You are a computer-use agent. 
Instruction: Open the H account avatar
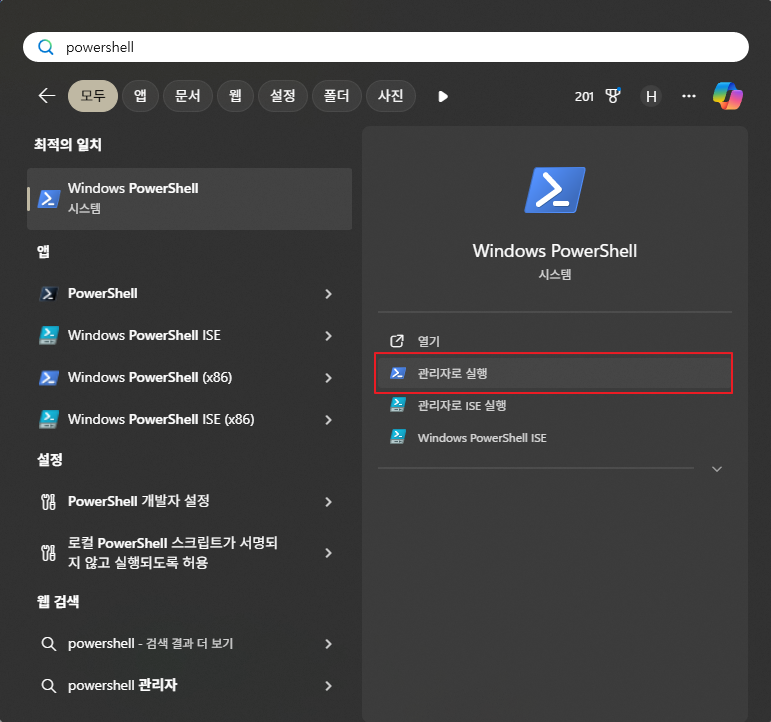click(x=651, y=96)
